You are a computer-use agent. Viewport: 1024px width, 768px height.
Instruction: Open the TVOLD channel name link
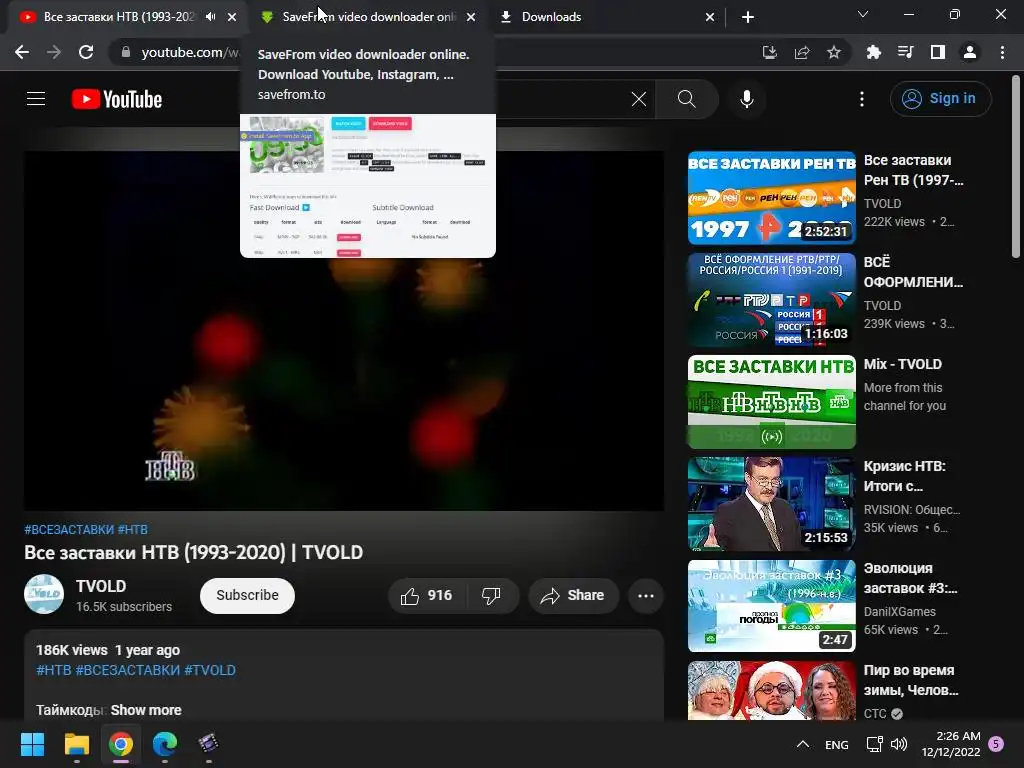tap(101, 586)
